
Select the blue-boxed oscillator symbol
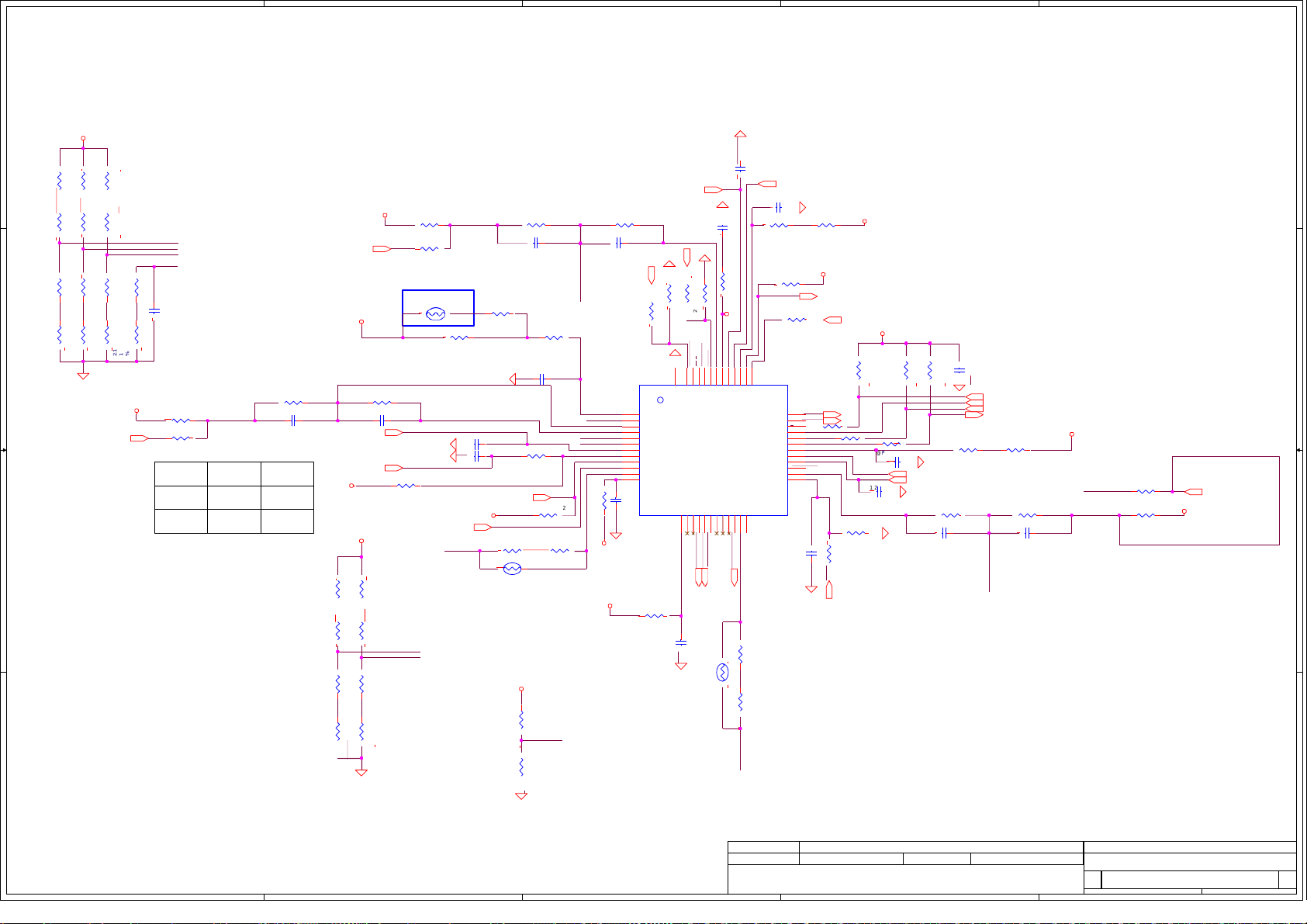coord(437,309)
